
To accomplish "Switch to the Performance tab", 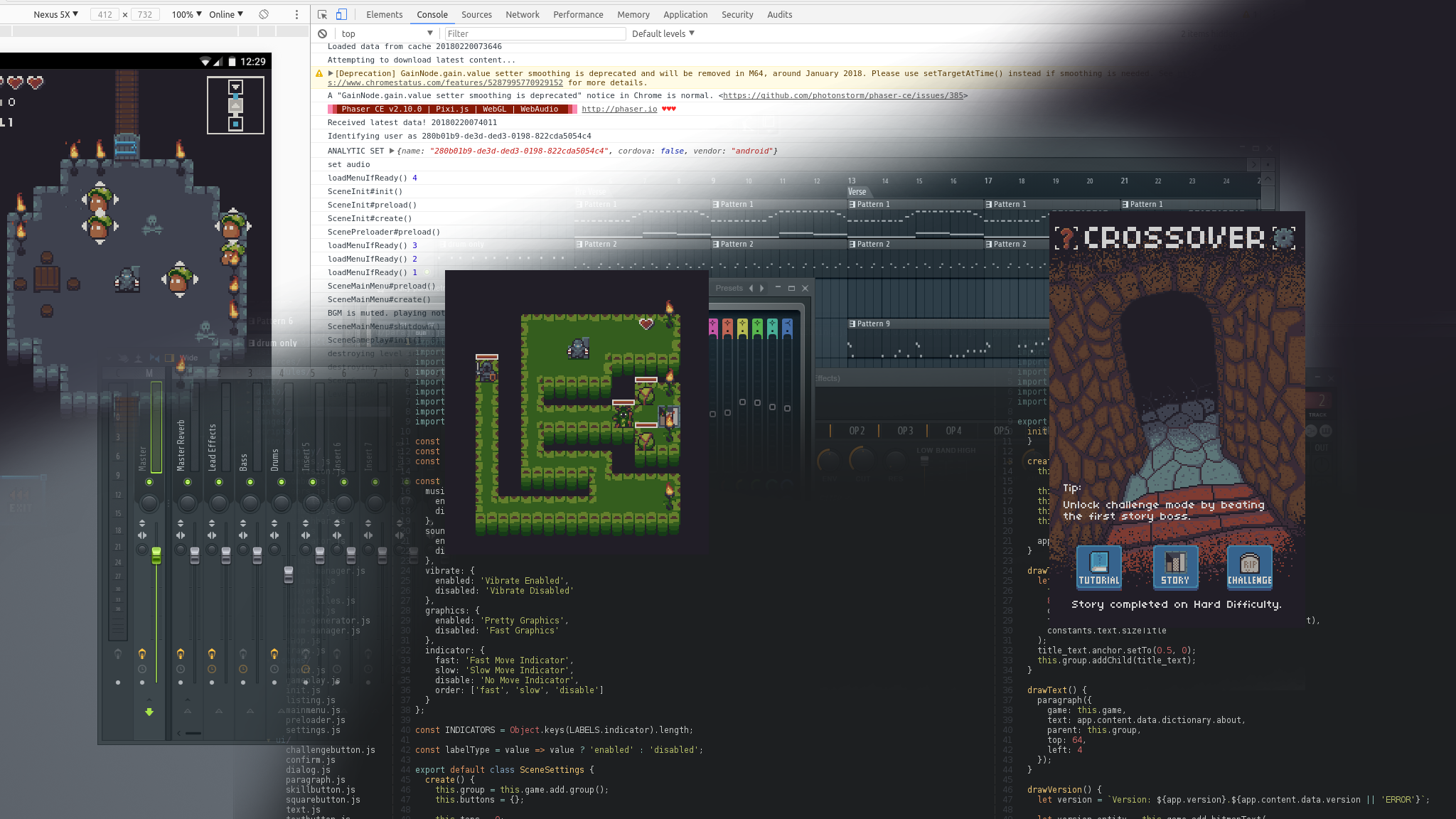I will pyautogui.click(x=578, y=14).
